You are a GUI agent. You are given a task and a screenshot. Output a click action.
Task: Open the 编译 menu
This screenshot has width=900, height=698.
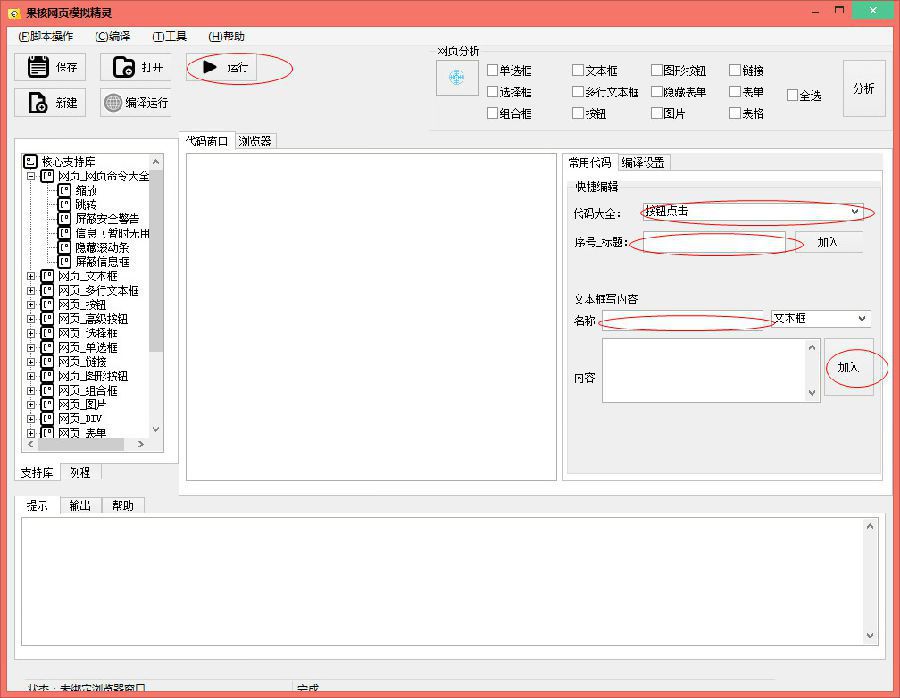[113, 36]
